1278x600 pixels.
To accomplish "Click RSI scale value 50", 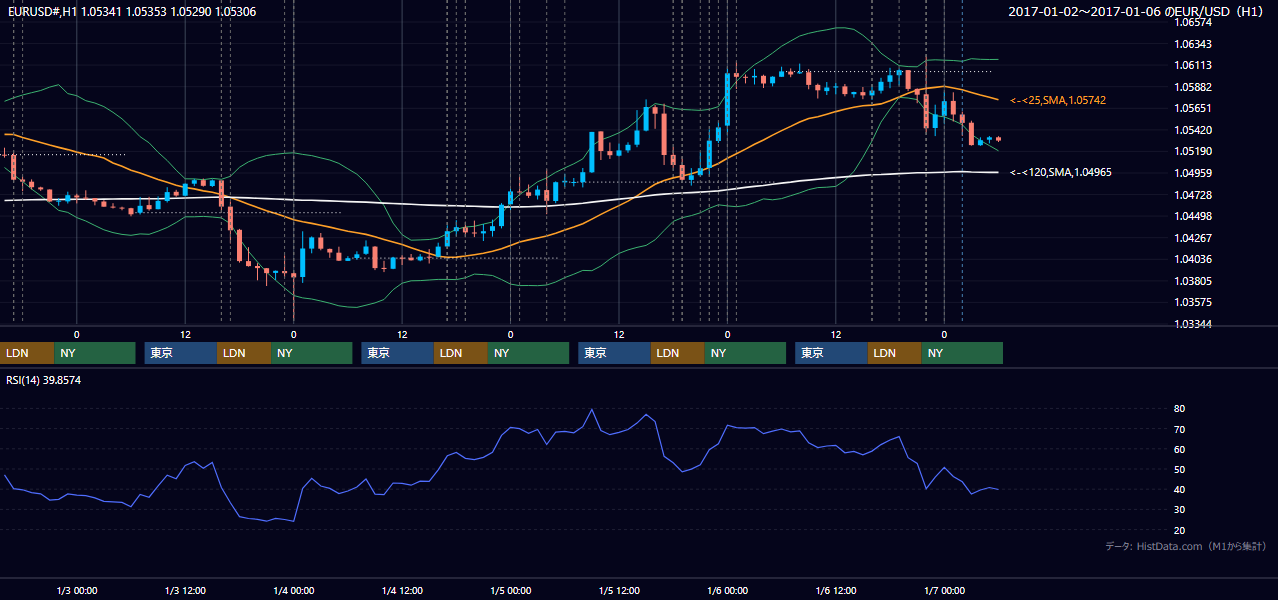I will pos(1179,469).
